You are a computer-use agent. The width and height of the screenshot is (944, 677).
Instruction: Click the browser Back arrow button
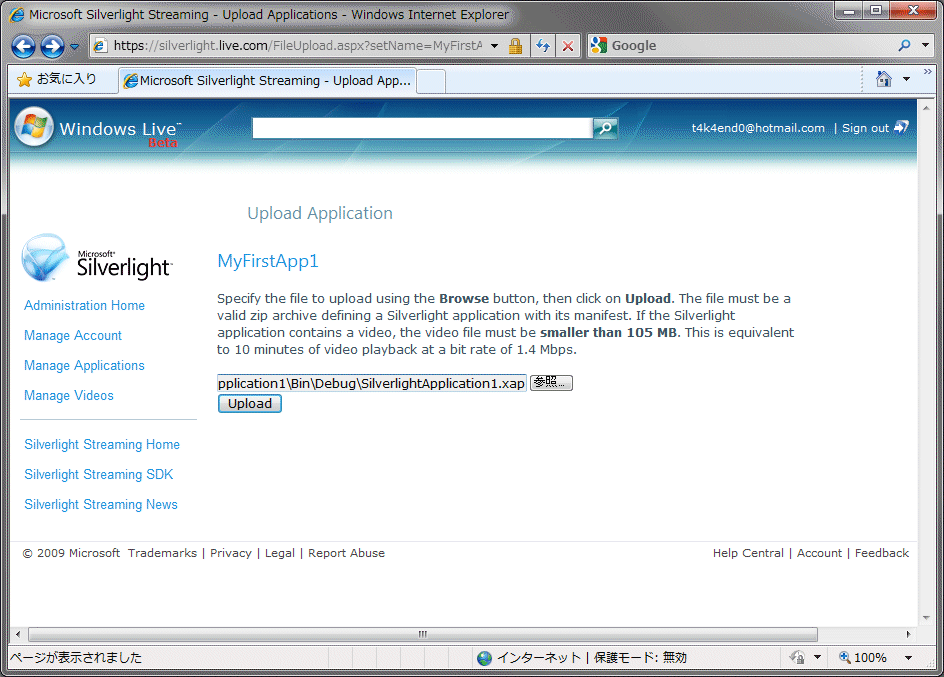tap(24, 46)
